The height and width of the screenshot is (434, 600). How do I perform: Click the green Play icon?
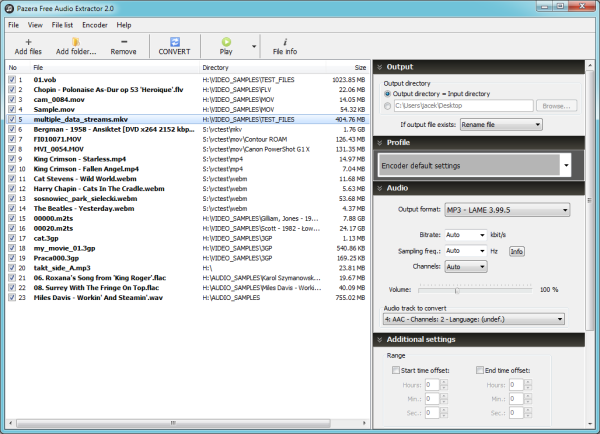(x=226, y=42)
